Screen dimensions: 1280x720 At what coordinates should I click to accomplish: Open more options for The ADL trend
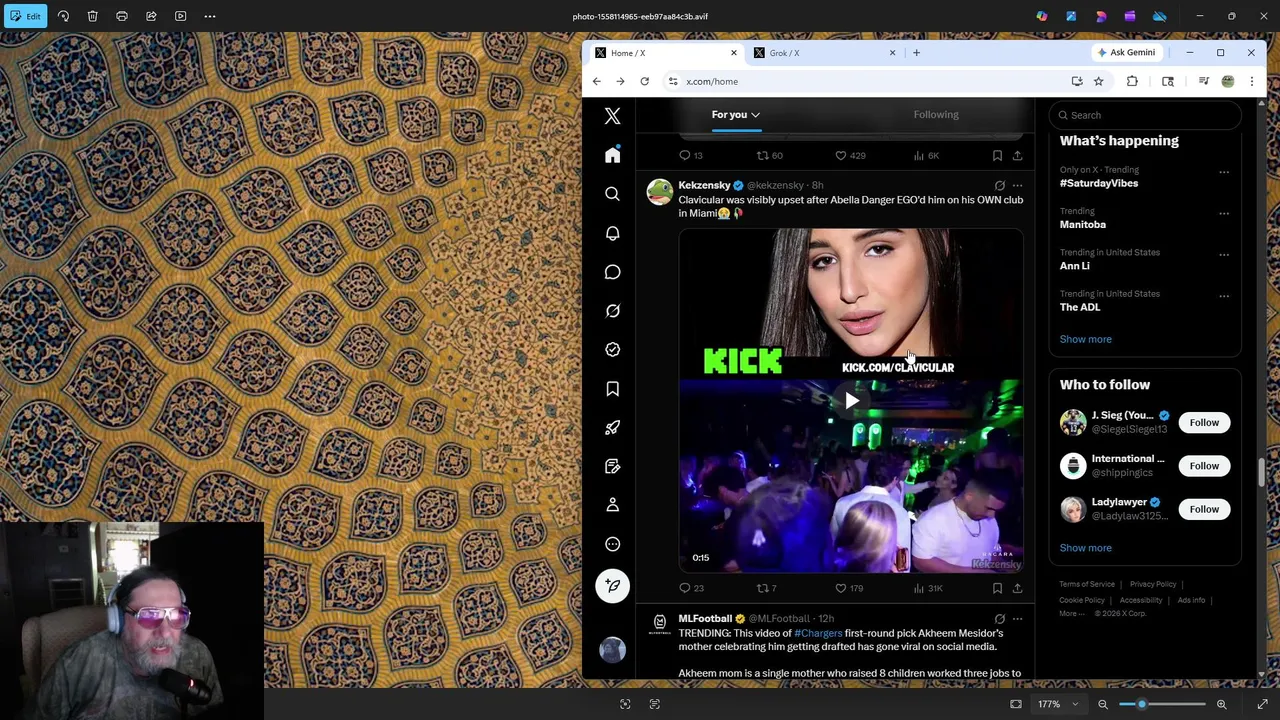pos(1224,296)
